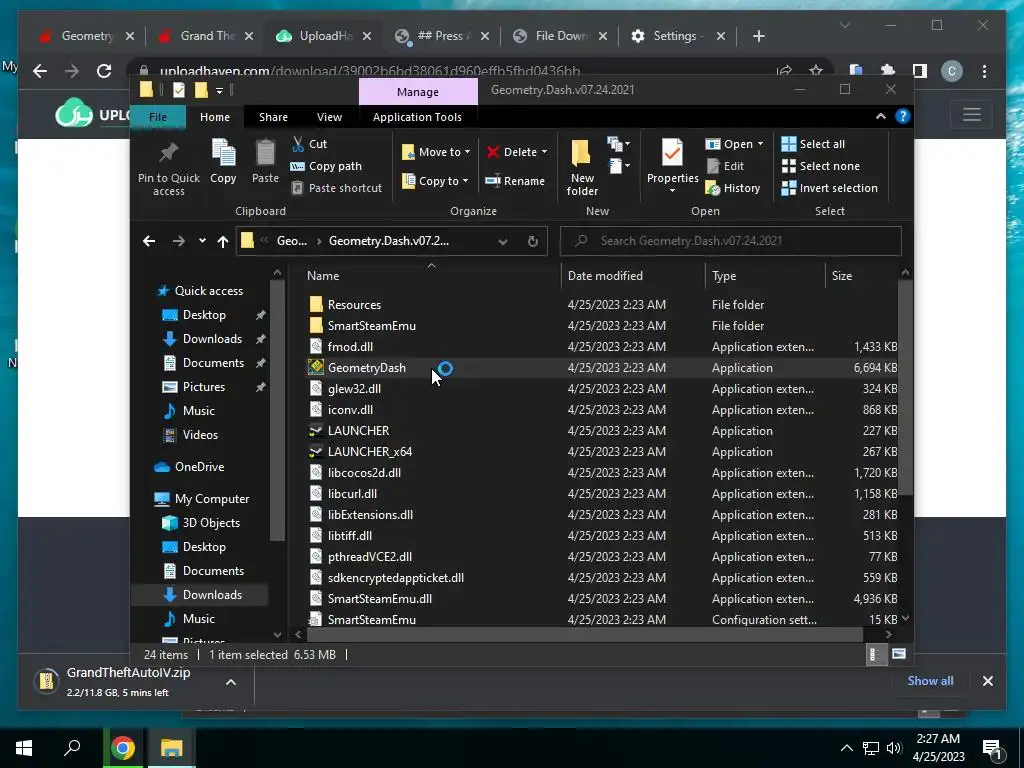Reload the Chrome page
The height and width of the screenshot is (768, 1024).
coord(104,71)
